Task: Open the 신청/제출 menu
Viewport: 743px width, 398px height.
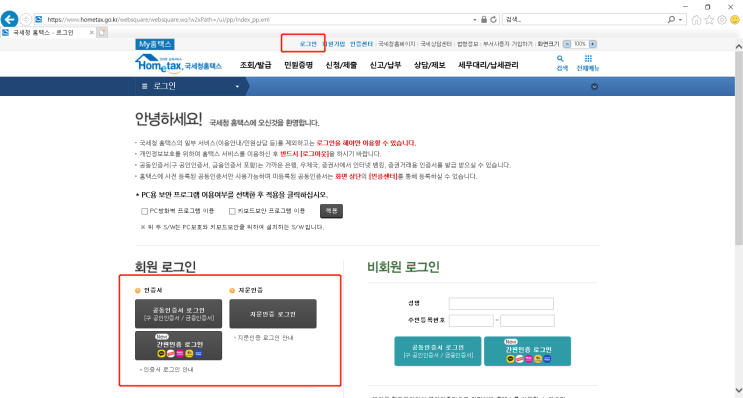Action: [341, 65]
